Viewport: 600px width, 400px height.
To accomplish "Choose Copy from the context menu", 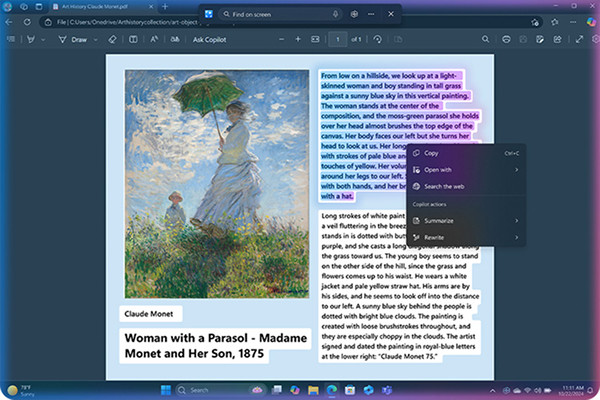I will [x=466, y=153].
